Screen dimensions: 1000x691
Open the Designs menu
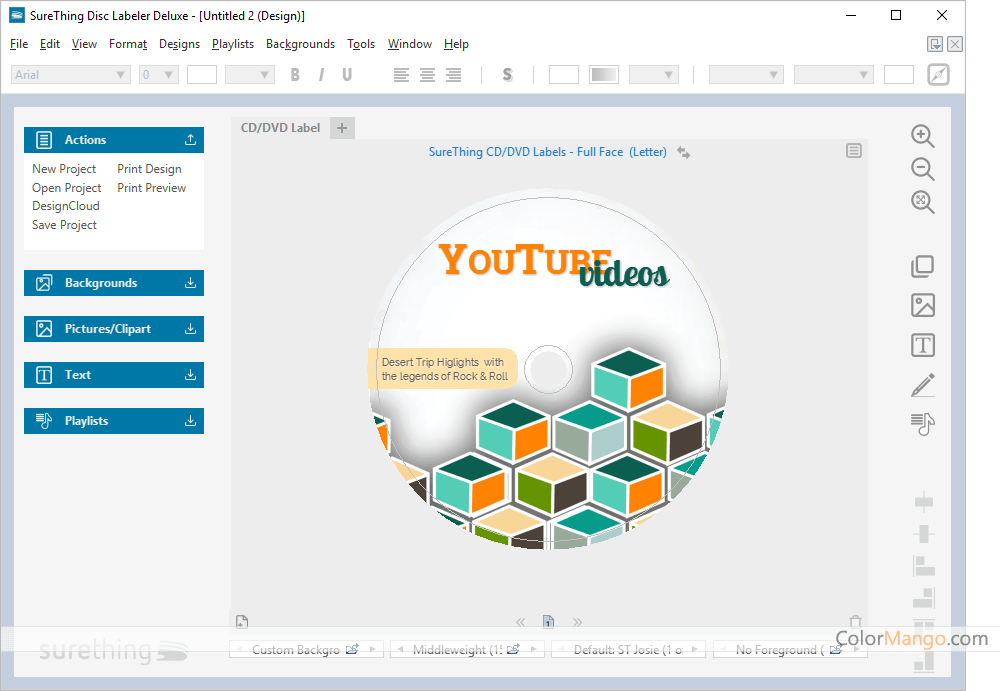click(x=179, y=44)
